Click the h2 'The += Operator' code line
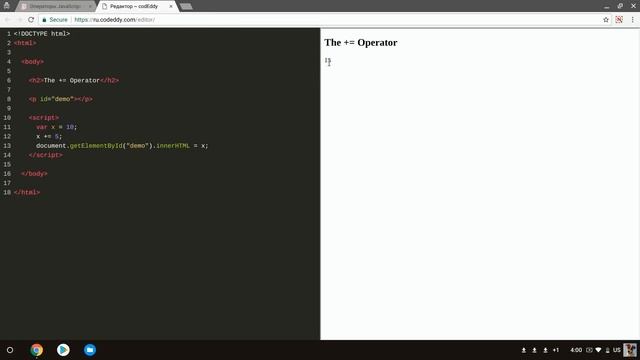640x360 pixels. (74, 80)
